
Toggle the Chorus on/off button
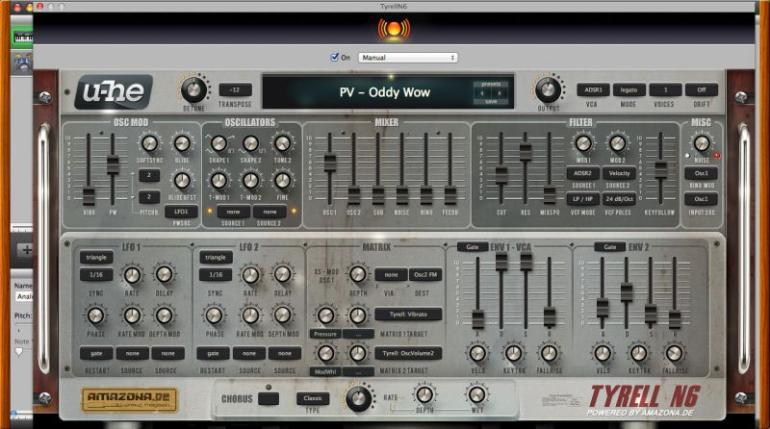point(268,399)
